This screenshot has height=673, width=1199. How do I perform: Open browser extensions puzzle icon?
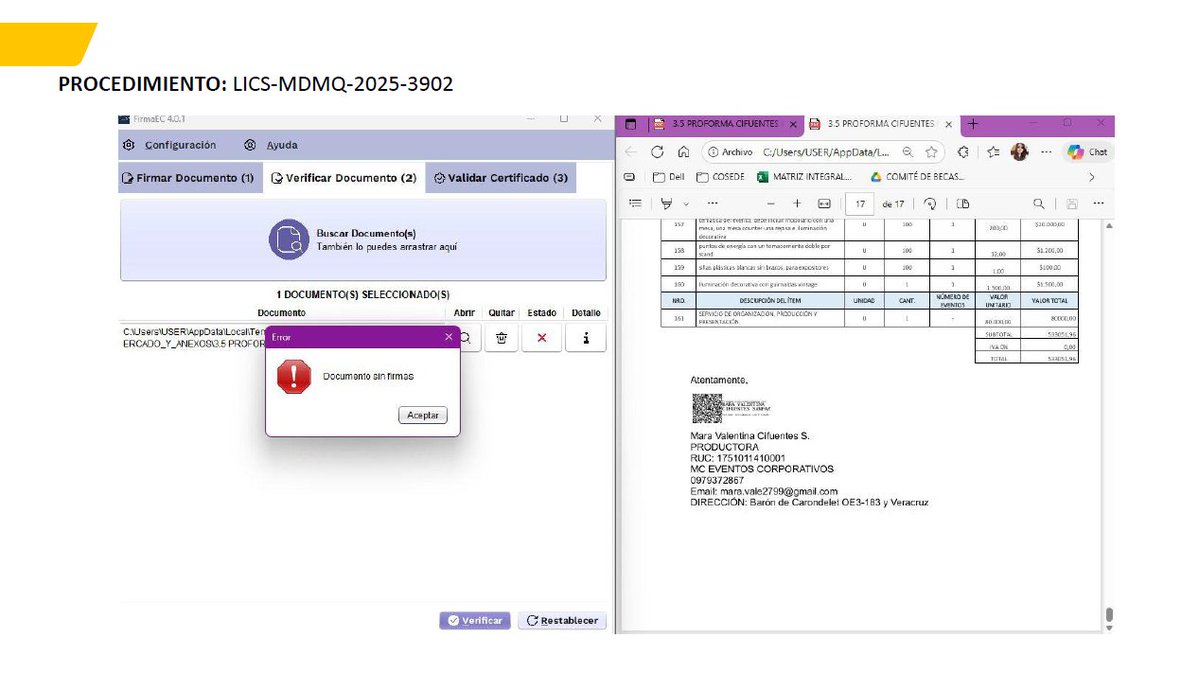(x=963, y=152)
